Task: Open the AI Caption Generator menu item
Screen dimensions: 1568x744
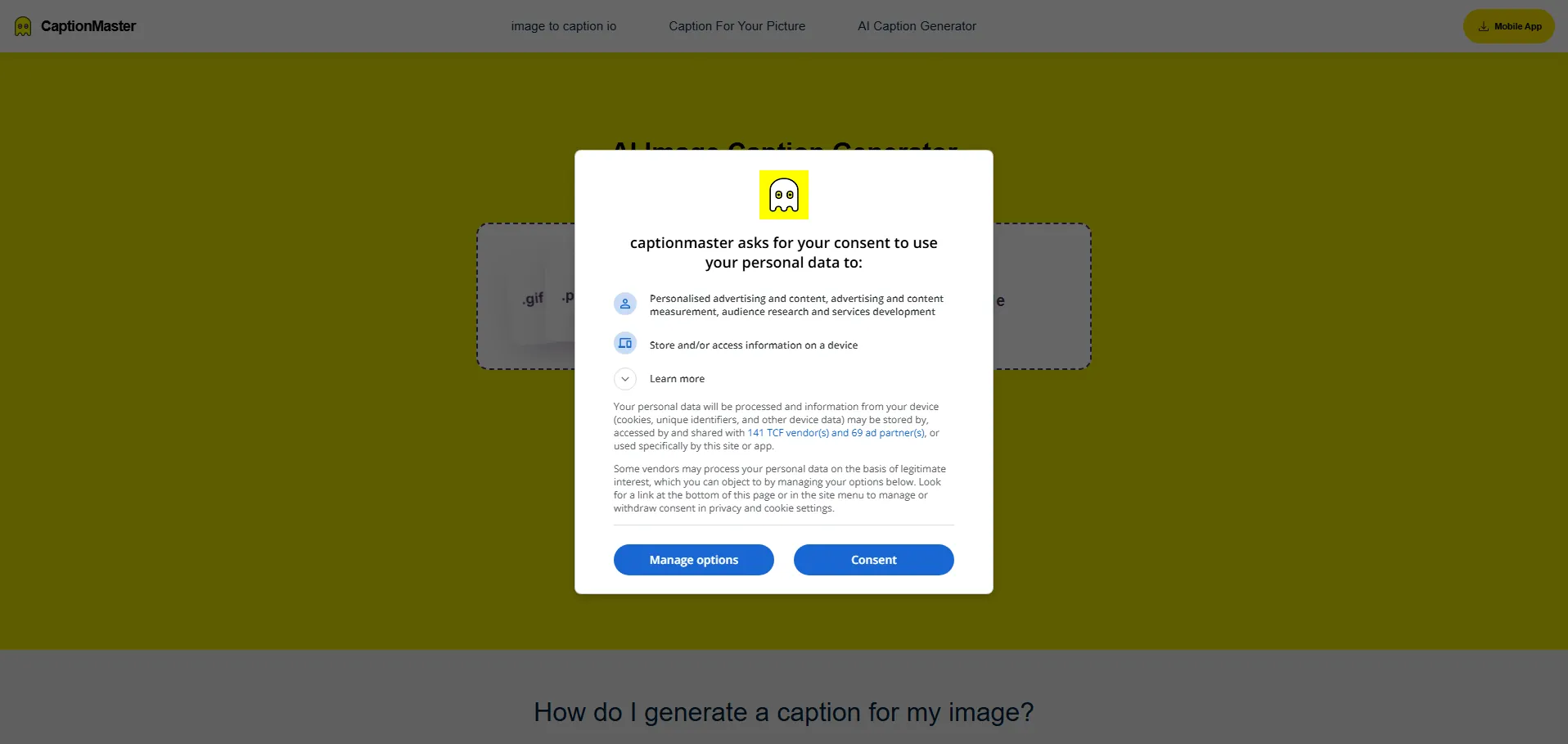Action: pos(917,26)
